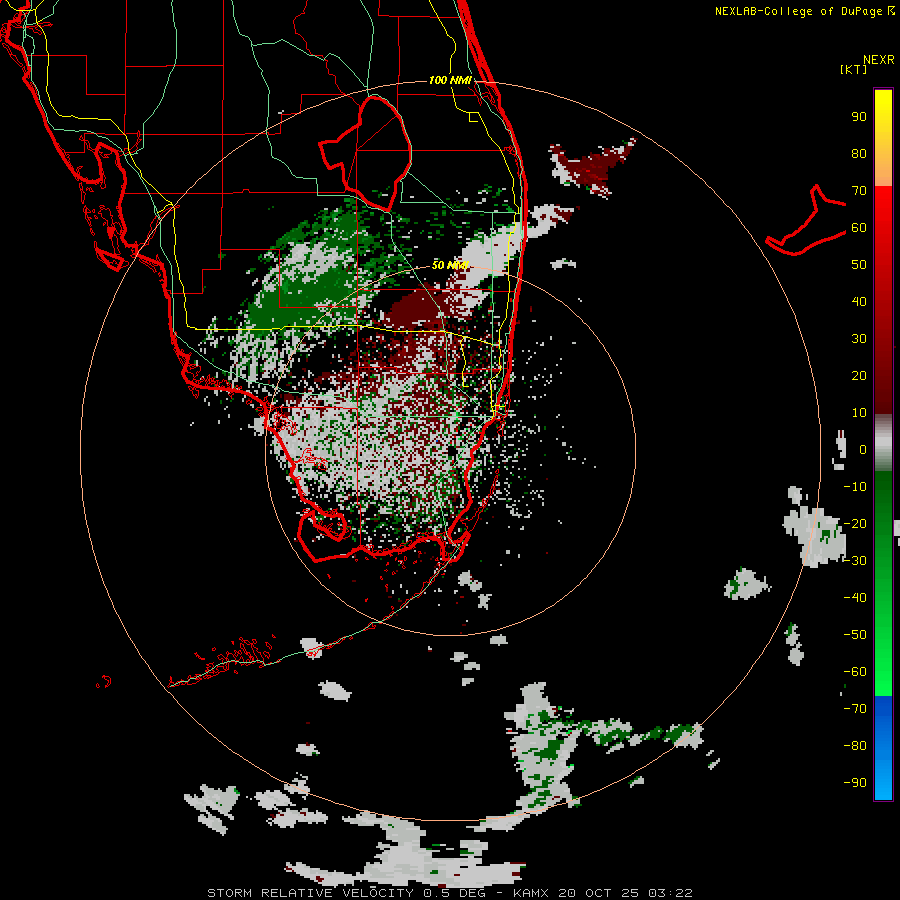Click the Storm Relative Velocity title caption
The width and height of the screenshot is (900, 900).
pos(311,893)
